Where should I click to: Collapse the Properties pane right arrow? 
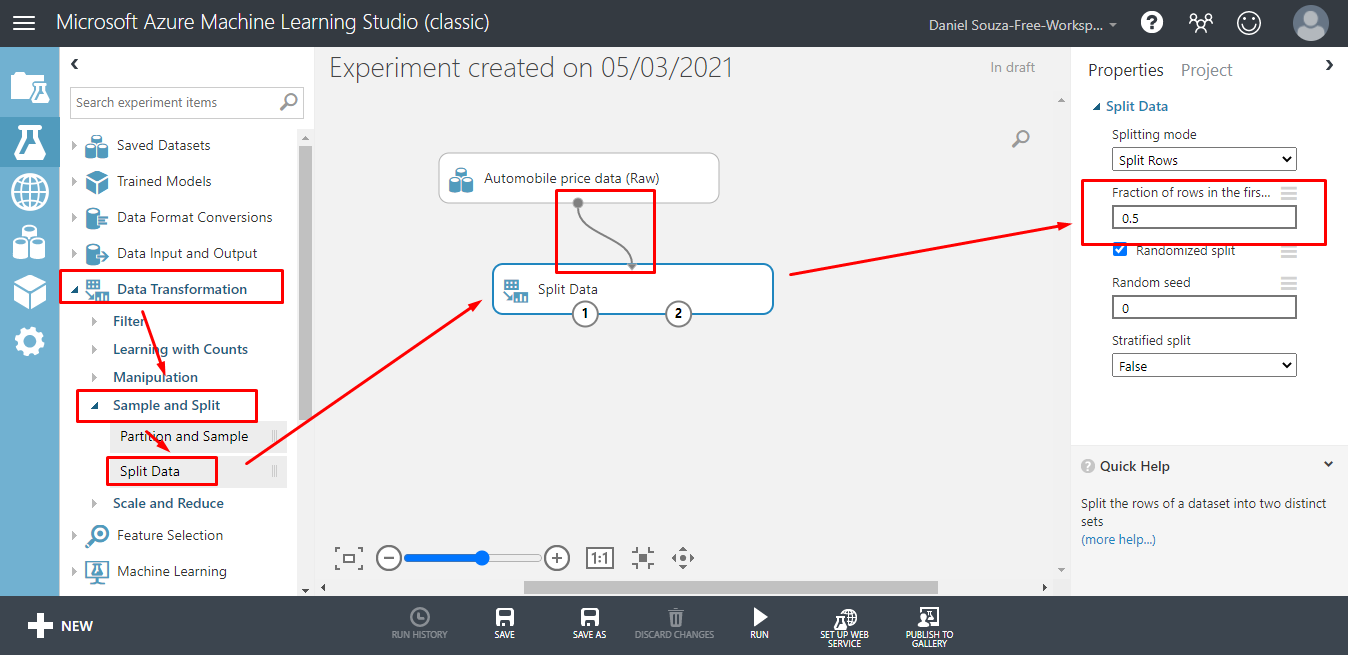(1329, 65)
